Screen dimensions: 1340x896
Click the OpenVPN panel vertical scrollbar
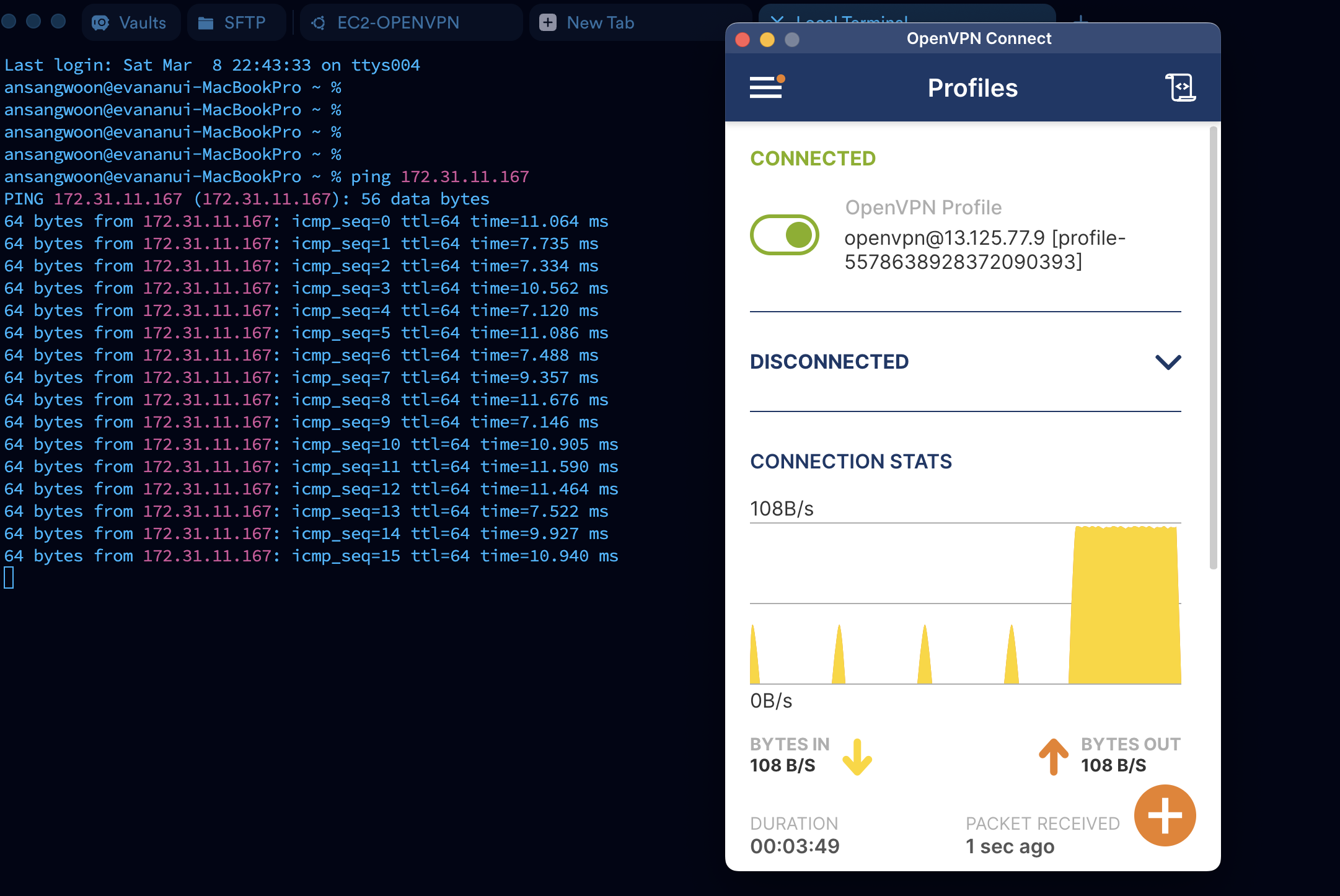point(1213,347)
